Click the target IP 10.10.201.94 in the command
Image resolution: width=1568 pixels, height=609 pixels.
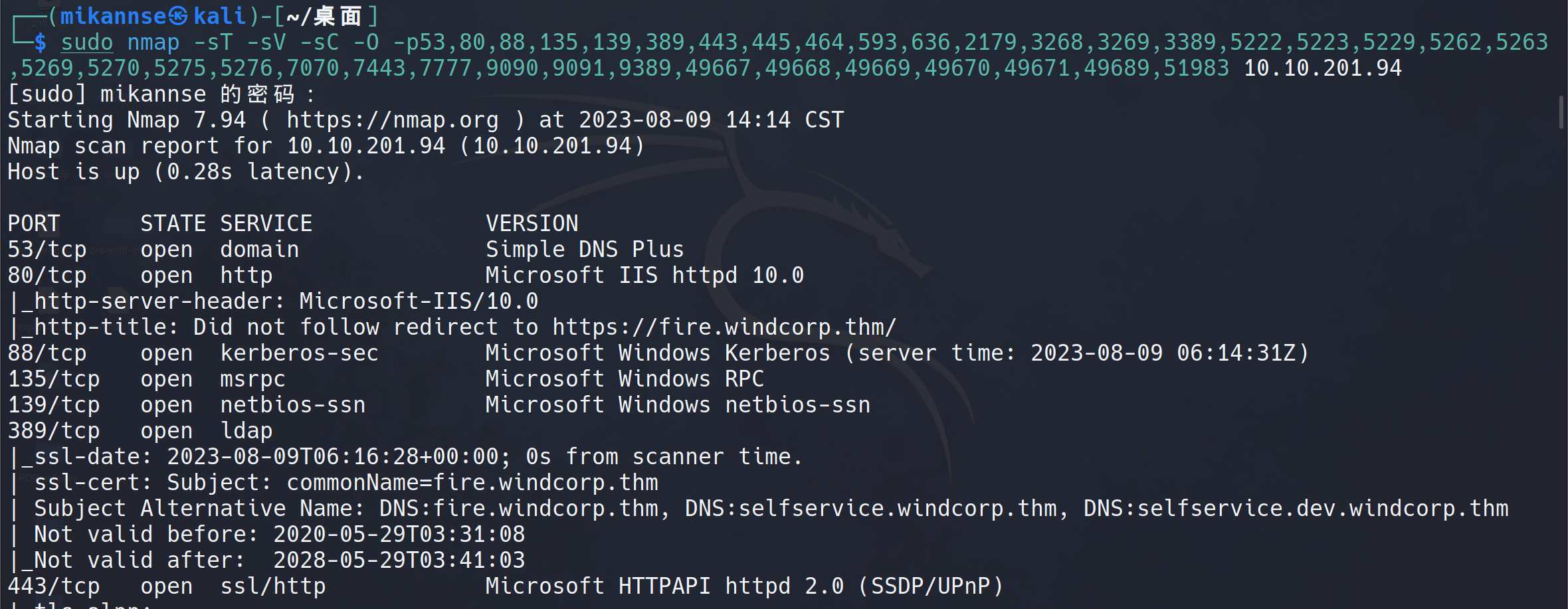coord(1322,68)
